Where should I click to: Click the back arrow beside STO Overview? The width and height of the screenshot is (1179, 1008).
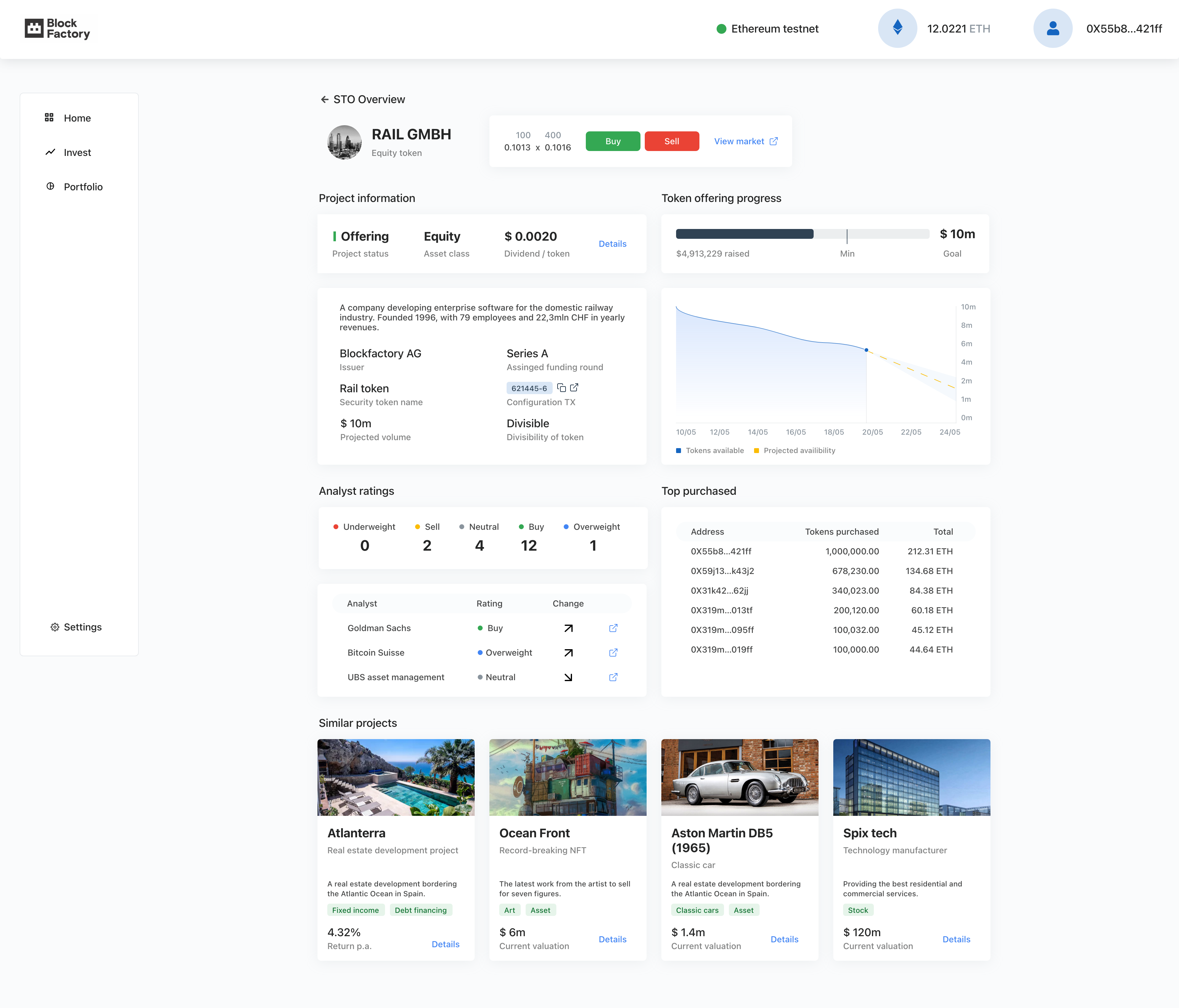(324, 99)
